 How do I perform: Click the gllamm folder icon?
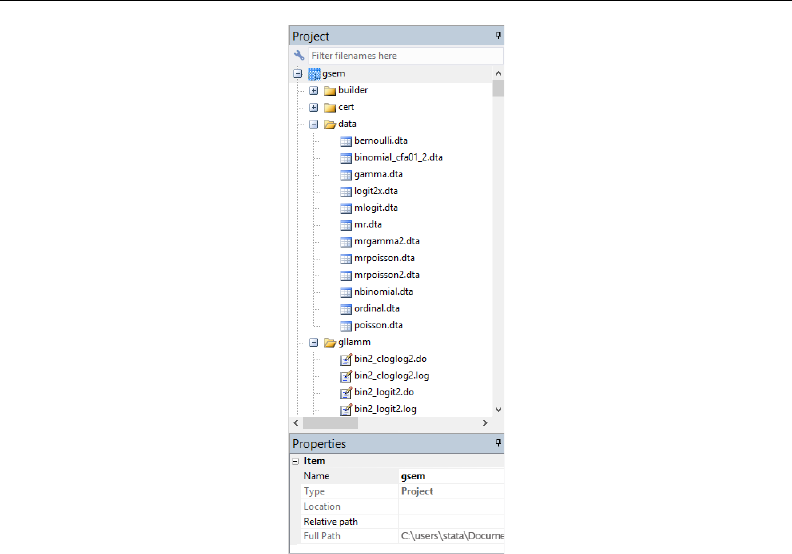tap(330, 342)
